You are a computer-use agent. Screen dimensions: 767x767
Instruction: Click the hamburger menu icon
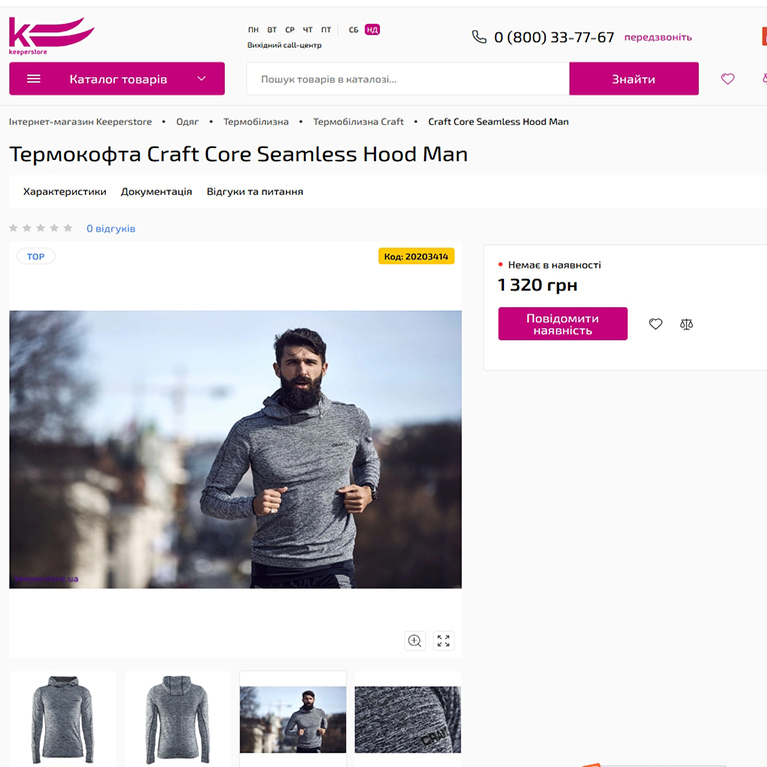[34, 79]
